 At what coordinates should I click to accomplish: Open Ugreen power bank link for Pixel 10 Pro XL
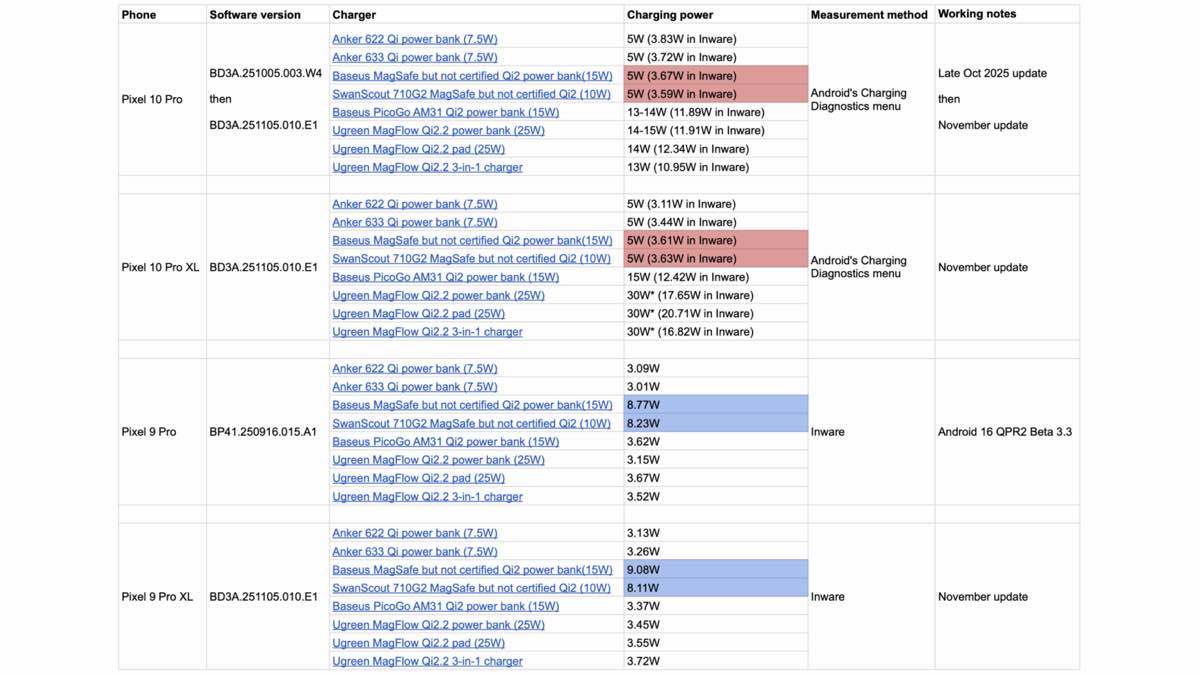[x=438, y=295]
